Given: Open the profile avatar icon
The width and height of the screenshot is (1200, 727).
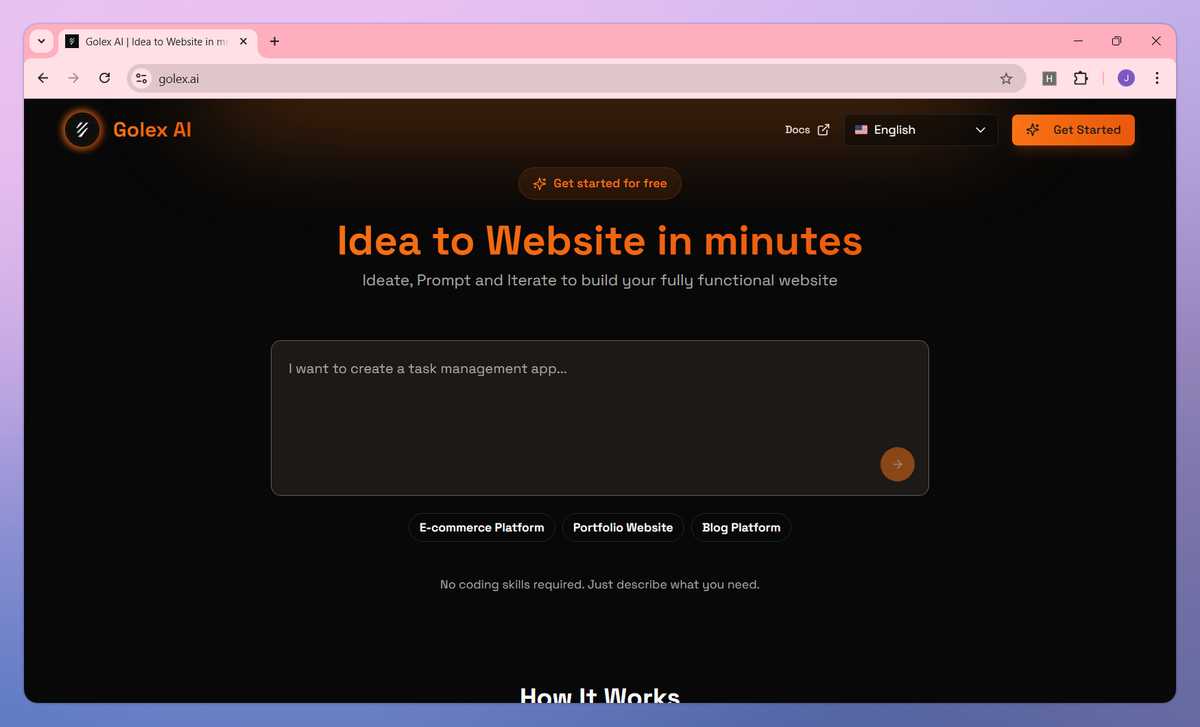Looking at the screenshot, I should point(1125,77).
